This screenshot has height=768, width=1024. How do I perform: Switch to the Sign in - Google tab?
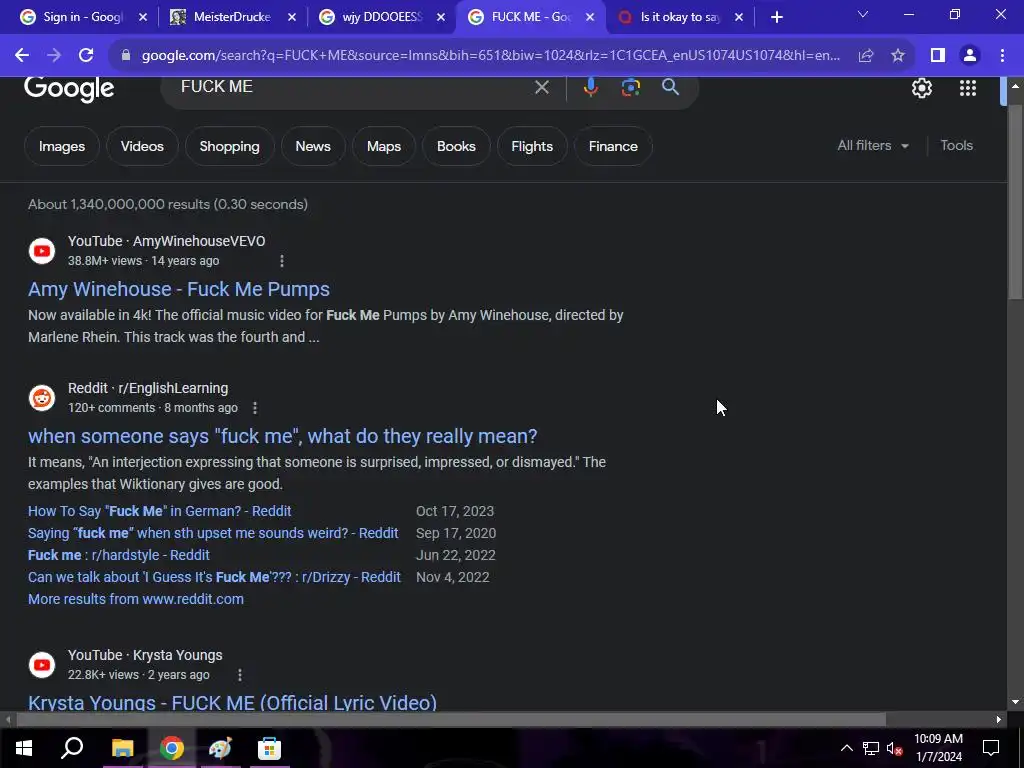[x=82, y=17]
